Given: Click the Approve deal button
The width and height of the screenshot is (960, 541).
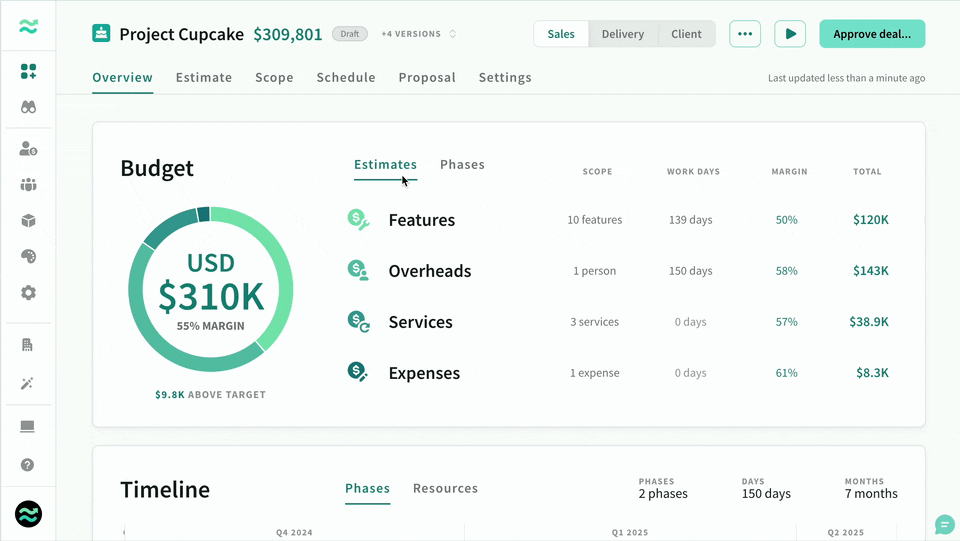Looking at the screenshot, I should [872, 34].
